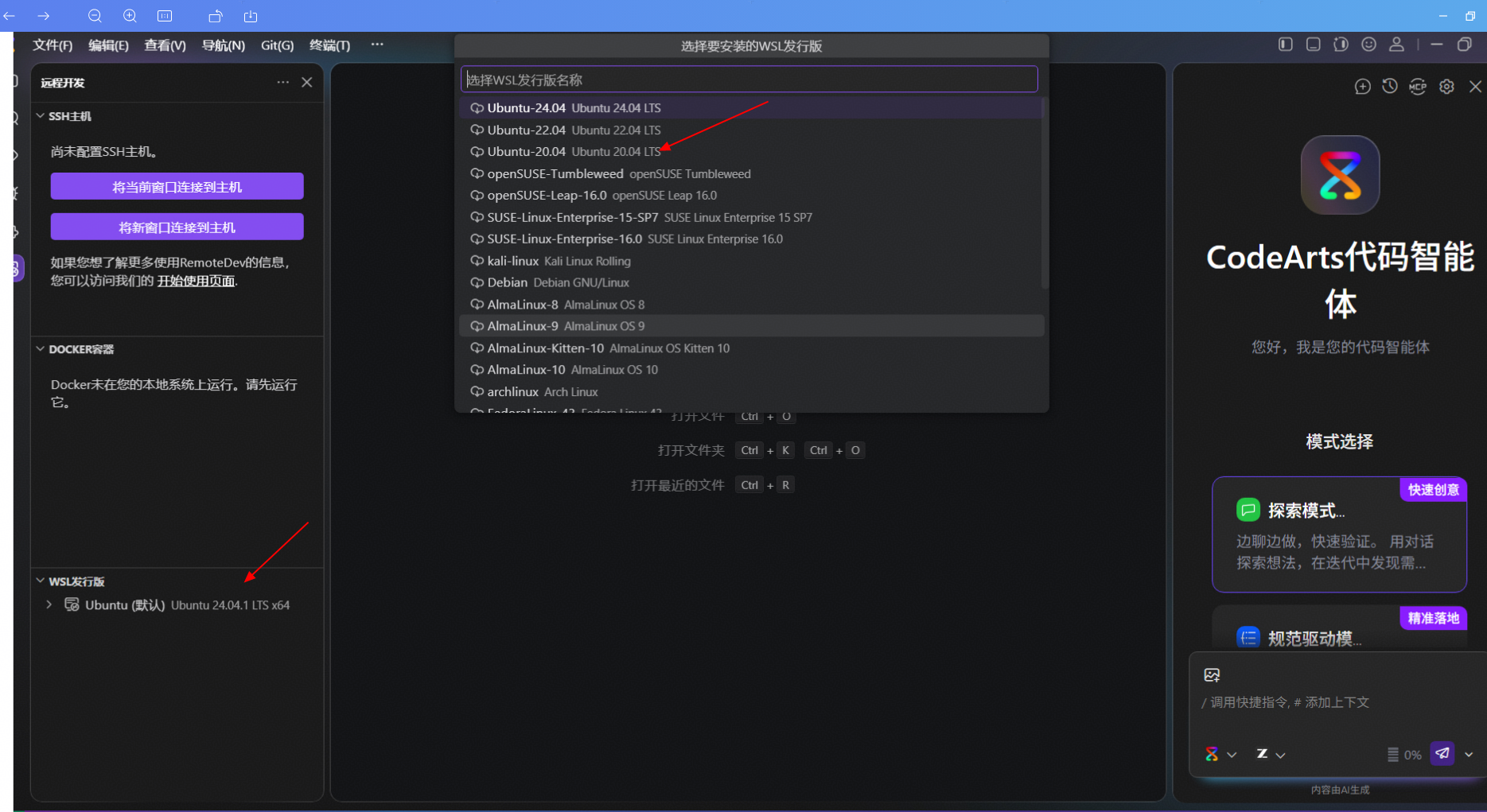Image resolution: width=1487 pixels, height=812 pixels.
Task: Go forward with the viewer's right arrow
Action: (44, 16)
